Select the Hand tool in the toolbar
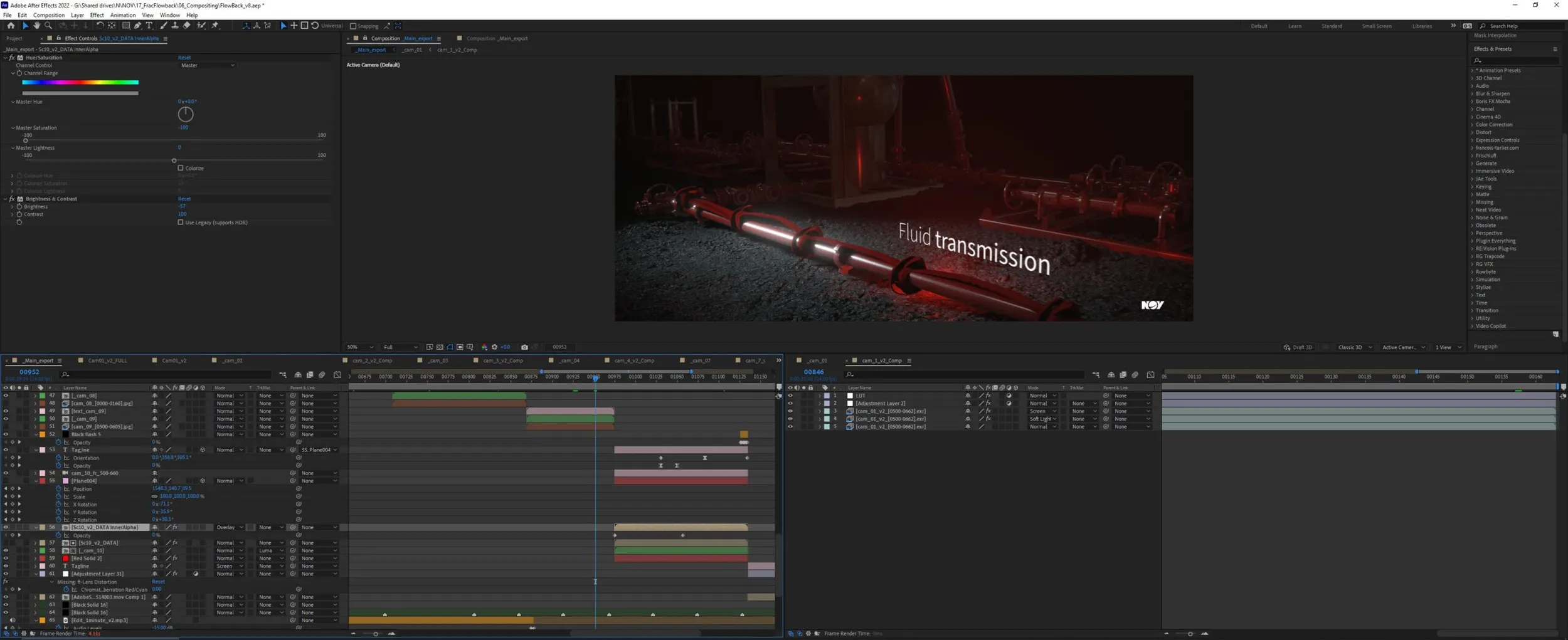Screen dimensions: 1568x640 pyautogui.click(x=37, y=26)
